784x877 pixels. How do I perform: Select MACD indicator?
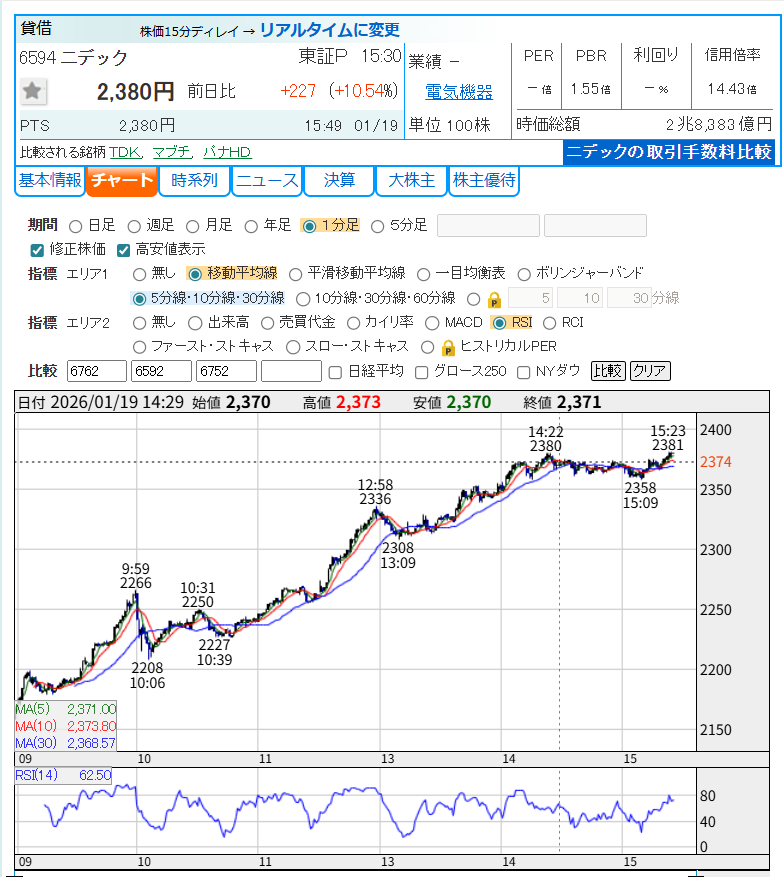click(432, 323)
